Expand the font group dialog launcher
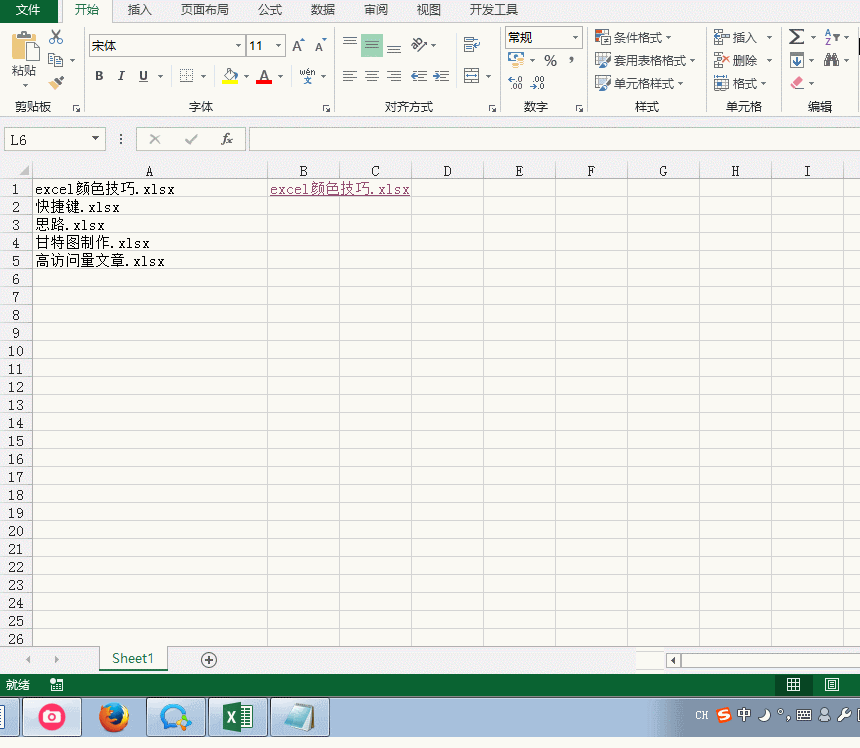The width and height of the screenshot is (860, 748). tap(326, 109)
